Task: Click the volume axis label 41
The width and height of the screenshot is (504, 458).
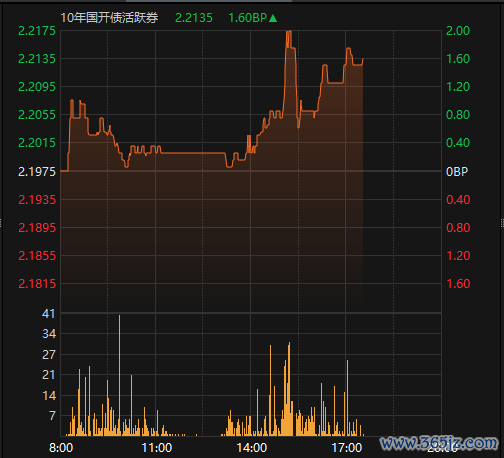Action: pyautogui.click(x=49, y=314)
